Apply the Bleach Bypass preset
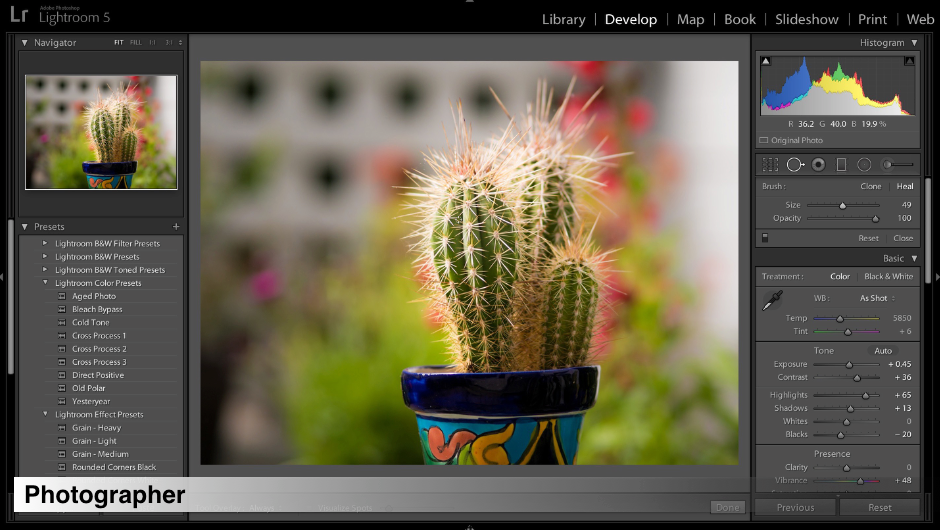The width and height of the screenshot is (940, 530). (x=97, y=309)
